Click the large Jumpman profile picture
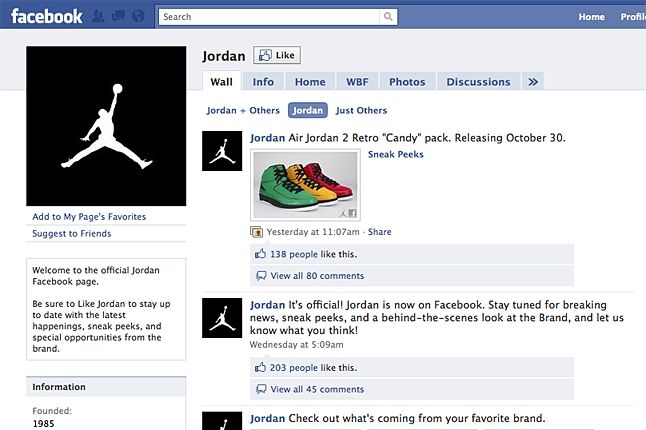 (106, 126)
